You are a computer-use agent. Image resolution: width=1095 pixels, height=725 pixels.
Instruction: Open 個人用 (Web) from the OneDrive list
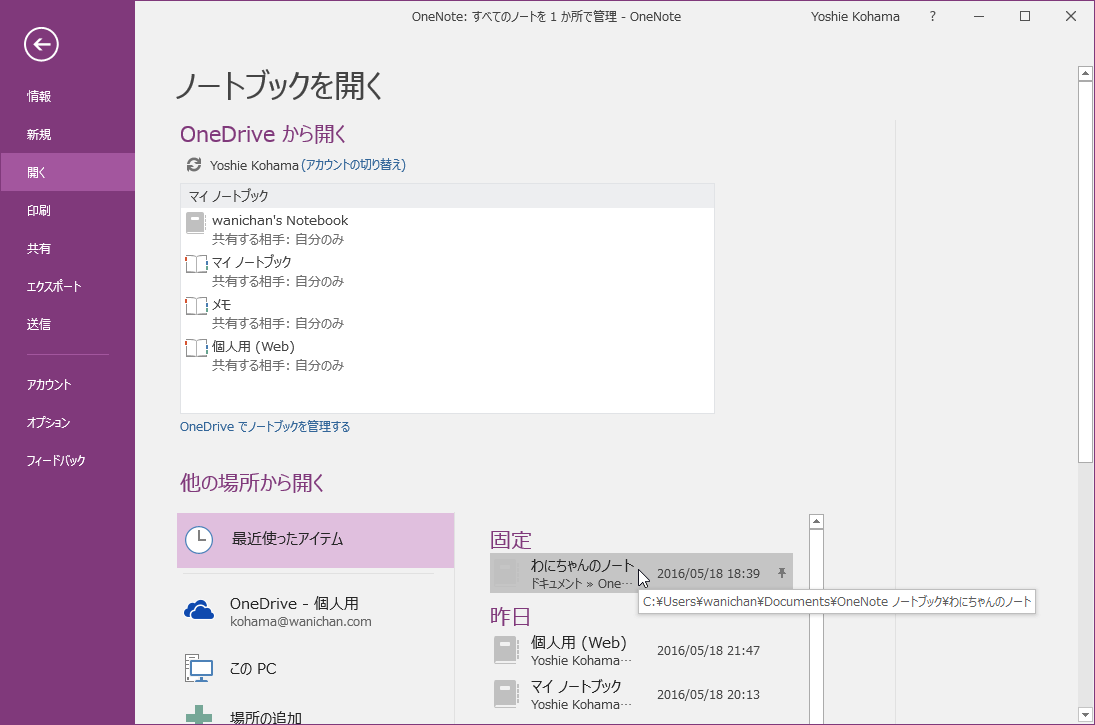[447, 355]
